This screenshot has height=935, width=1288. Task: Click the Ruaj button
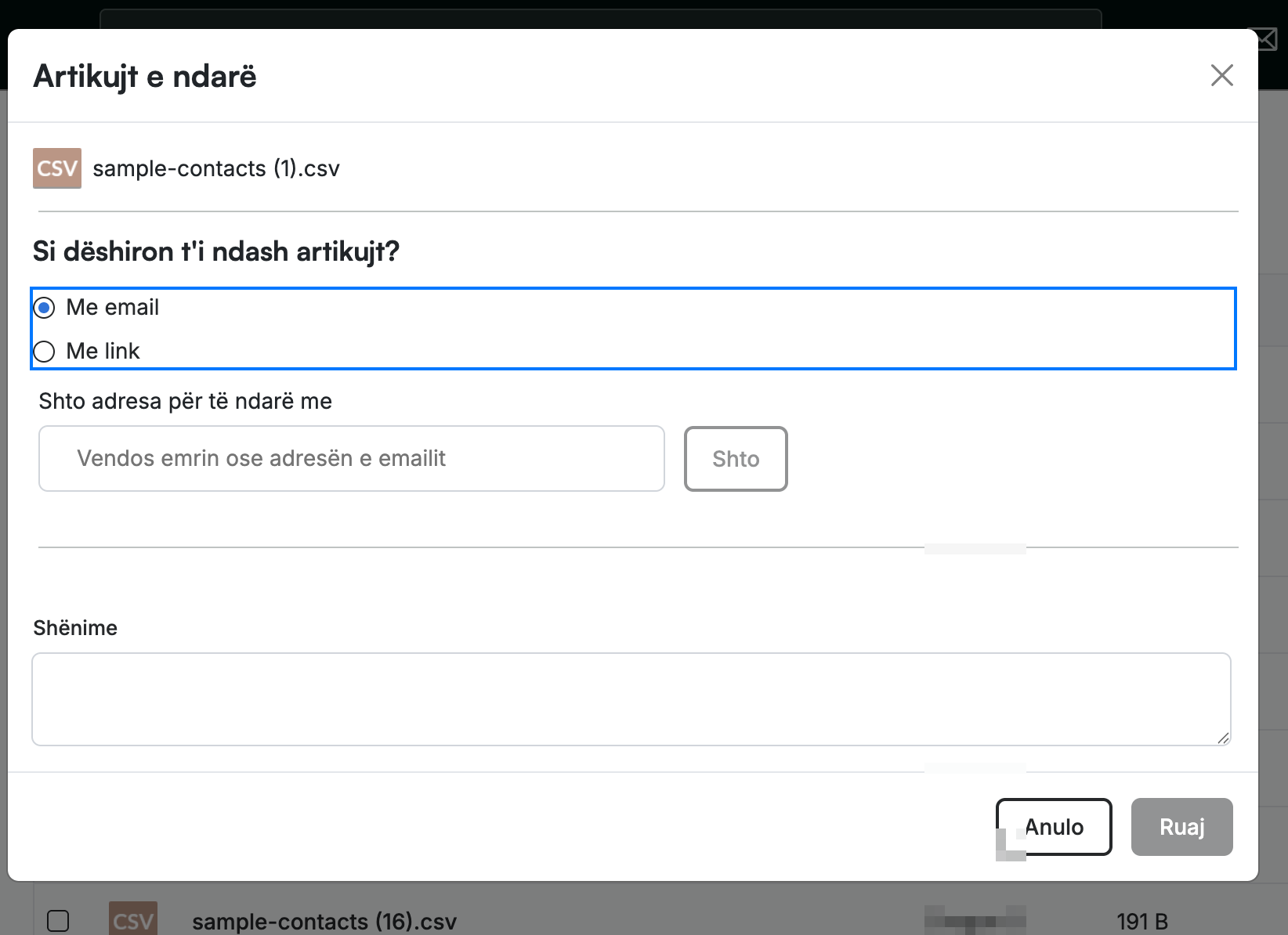tap(1181, 827)
